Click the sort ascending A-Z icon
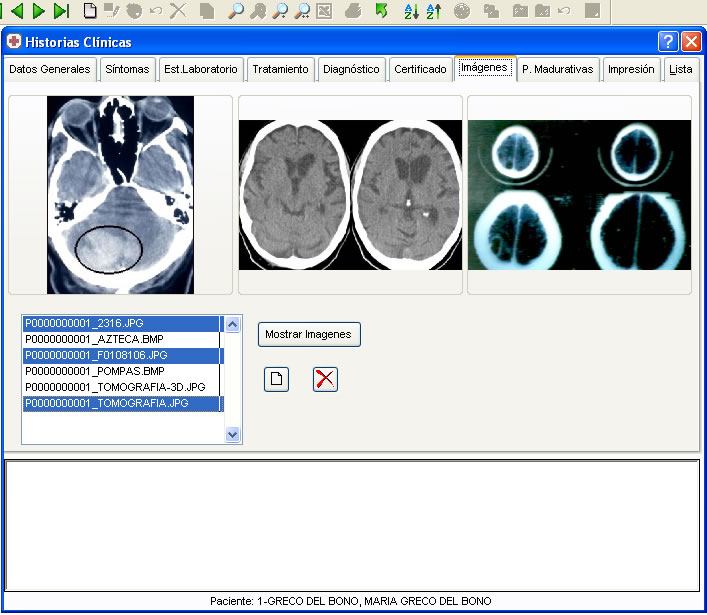The width and height of the screenshot is (707, 615). click(x=411, y=11)
